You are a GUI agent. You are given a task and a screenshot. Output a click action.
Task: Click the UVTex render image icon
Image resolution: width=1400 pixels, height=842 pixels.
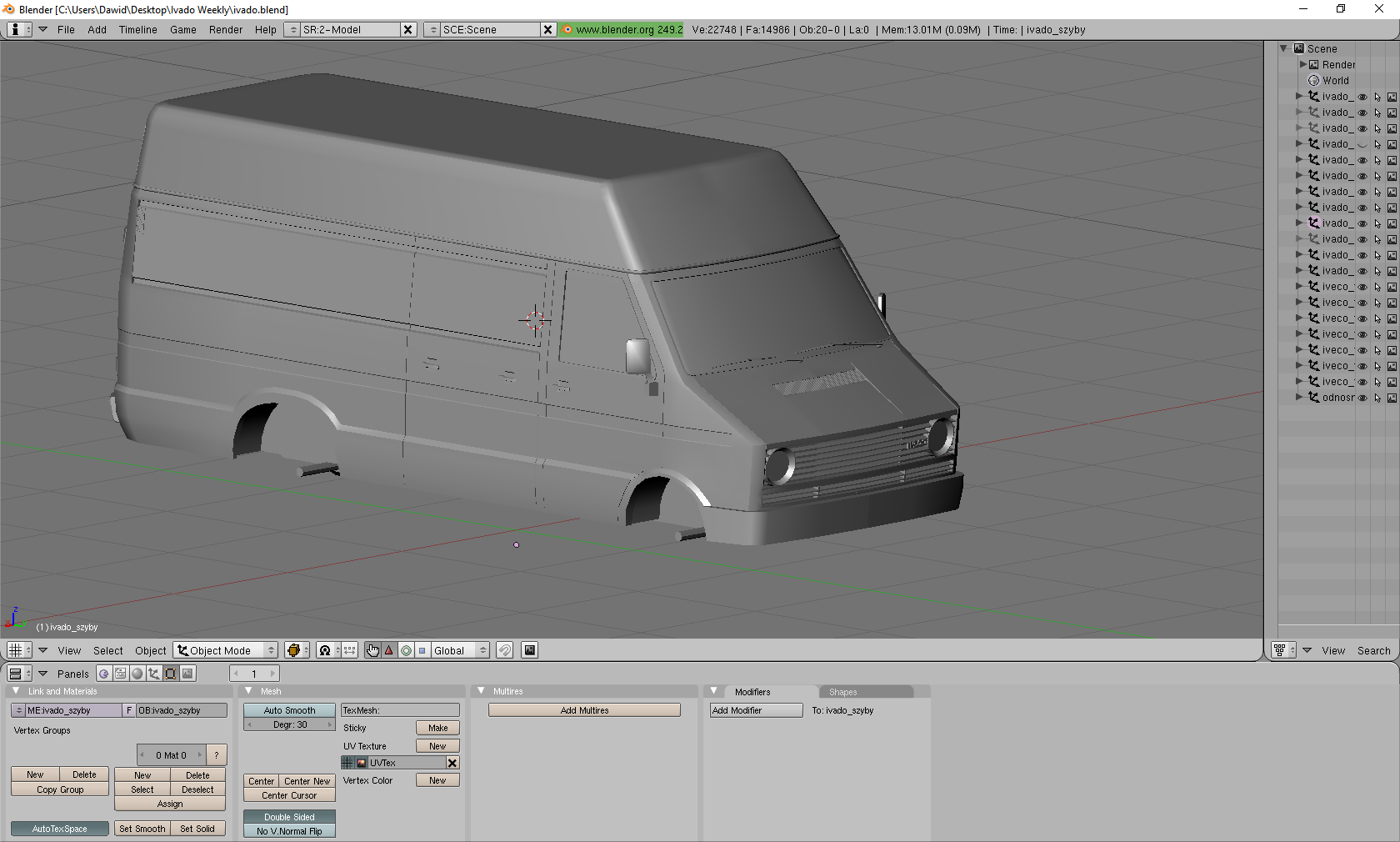[x=362, y=763]
